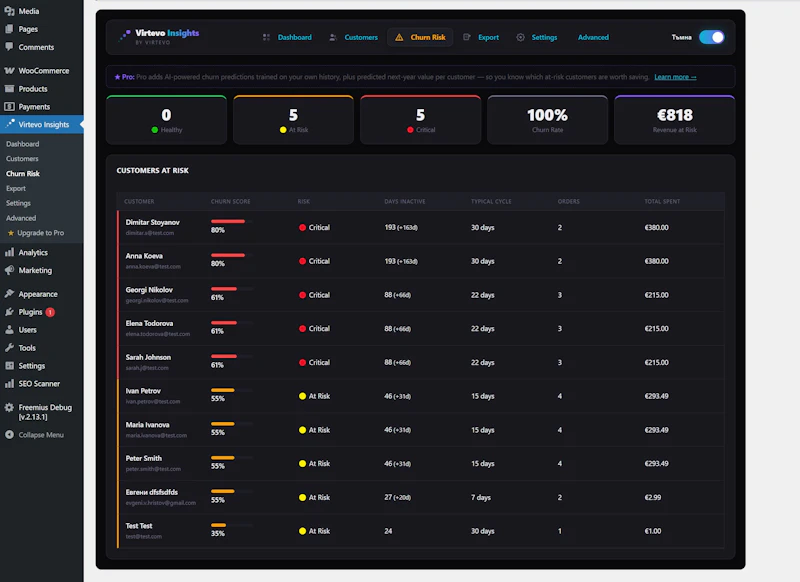The height and width of the screenshot is (582, 800).
Task: Click the Plugins update badge showing 1
Action: click(50, 312)
